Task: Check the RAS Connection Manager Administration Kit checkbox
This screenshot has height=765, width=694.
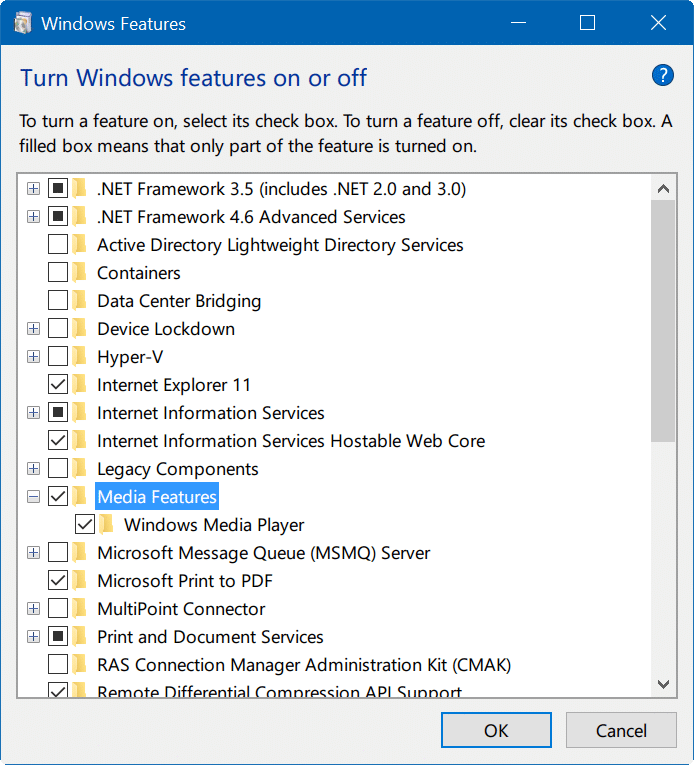Action: click(x=58, y=665)
